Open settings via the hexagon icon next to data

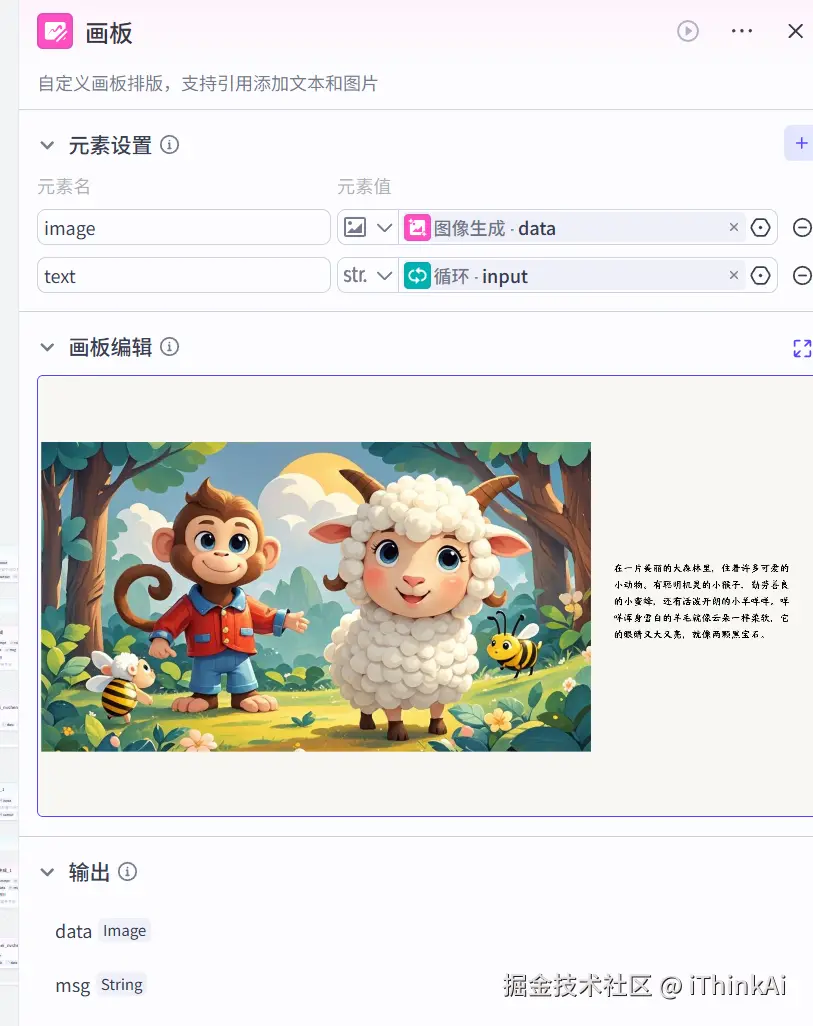[761, 227]
